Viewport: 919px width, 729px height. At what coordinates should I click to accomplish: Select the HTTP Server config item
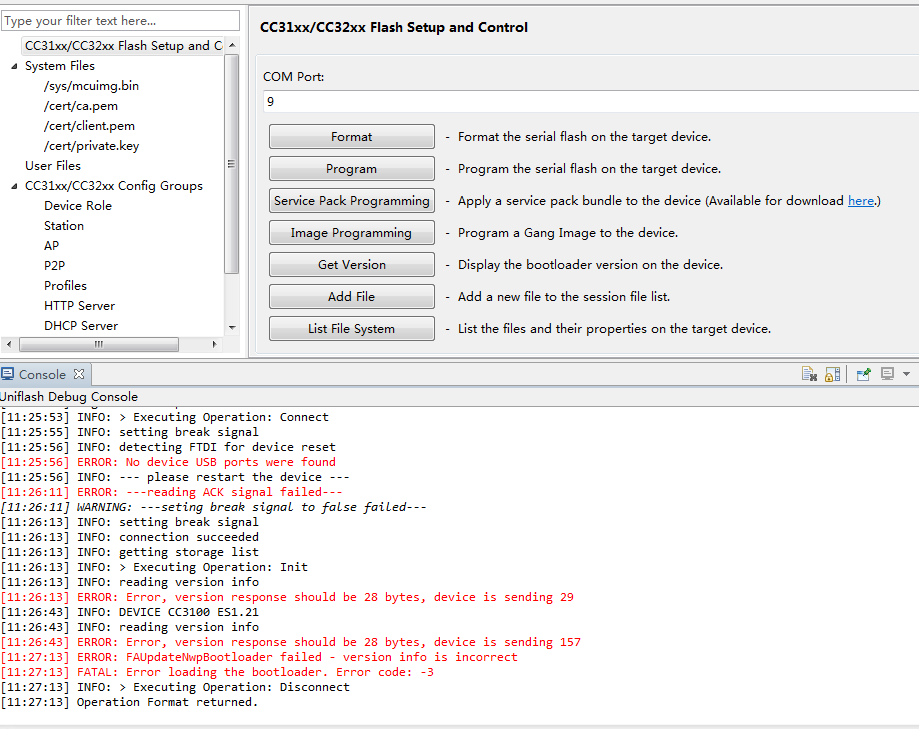coord(80,305)
